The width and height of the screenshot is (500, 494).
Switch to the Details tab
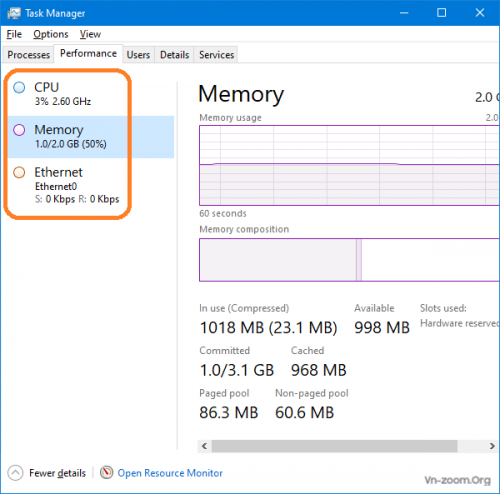pos(174,55)
